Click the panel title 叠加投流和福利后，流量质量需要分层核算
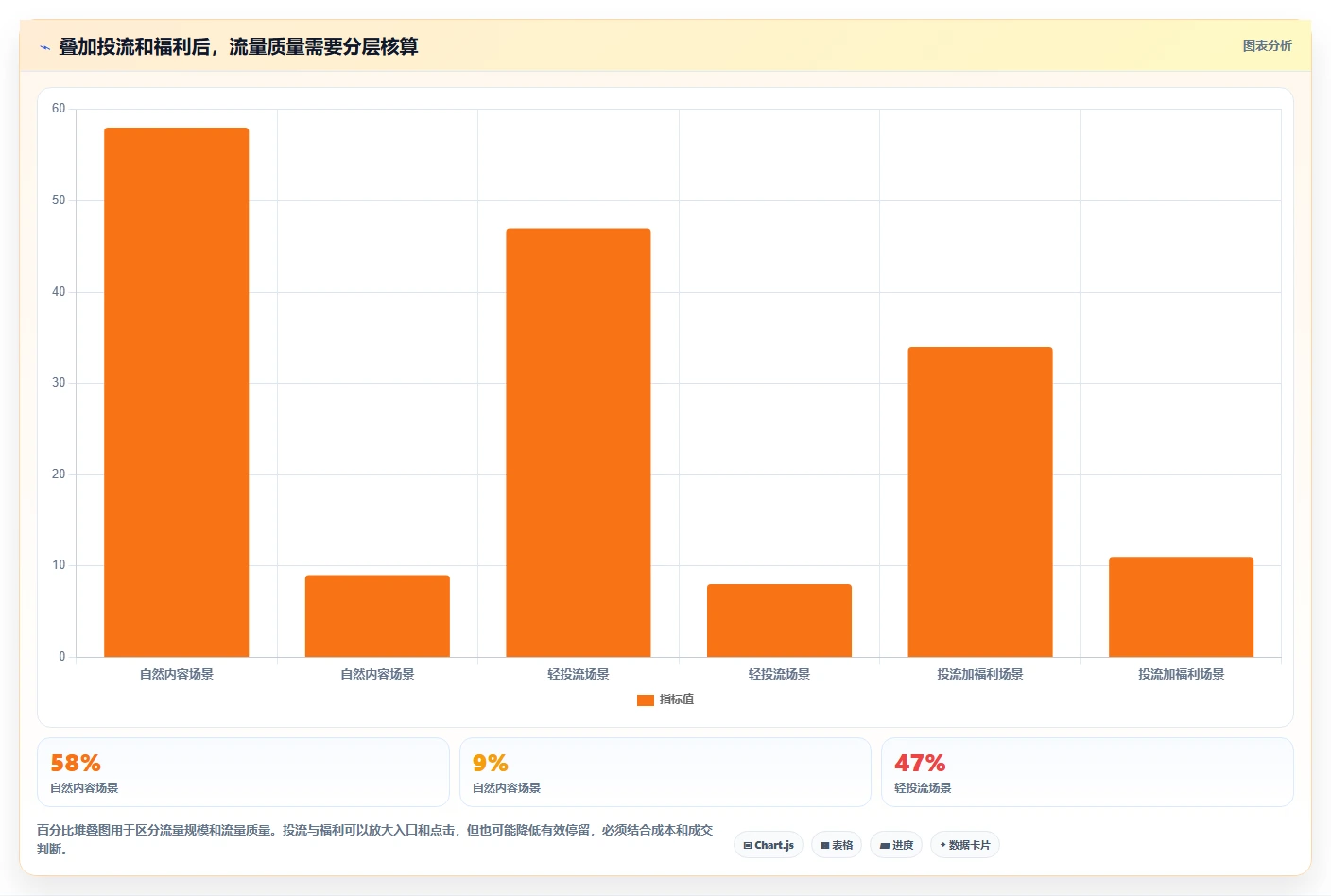The image size is (1331, 896). point(238,46)
